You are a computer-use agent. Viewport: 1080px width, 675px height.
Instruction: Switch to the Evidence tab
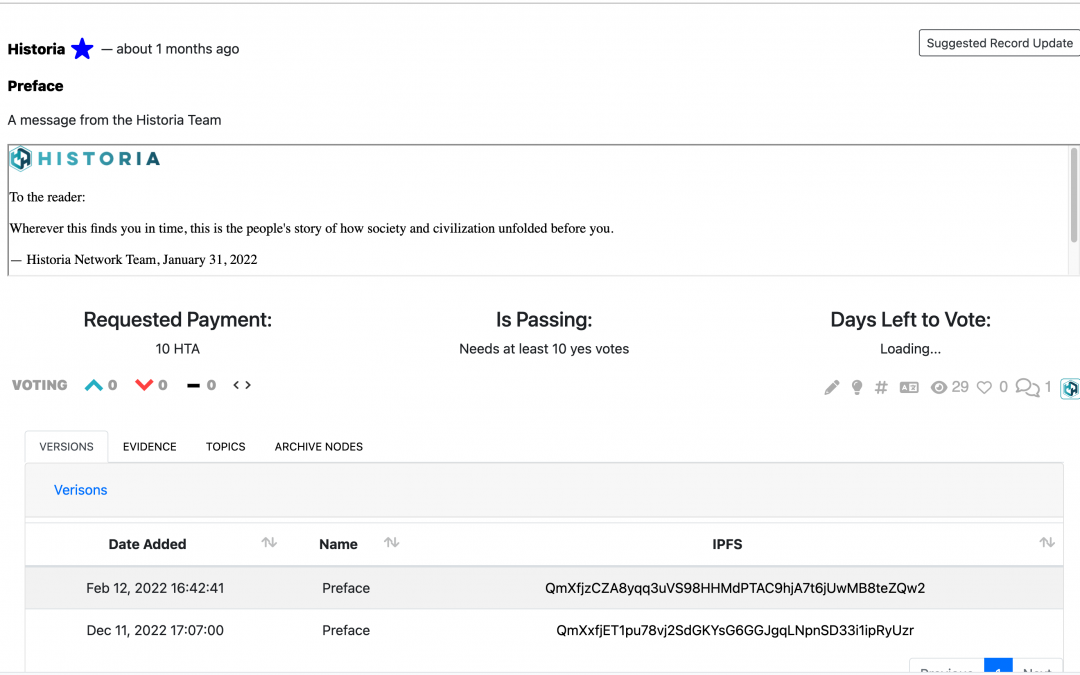point(150,447)
